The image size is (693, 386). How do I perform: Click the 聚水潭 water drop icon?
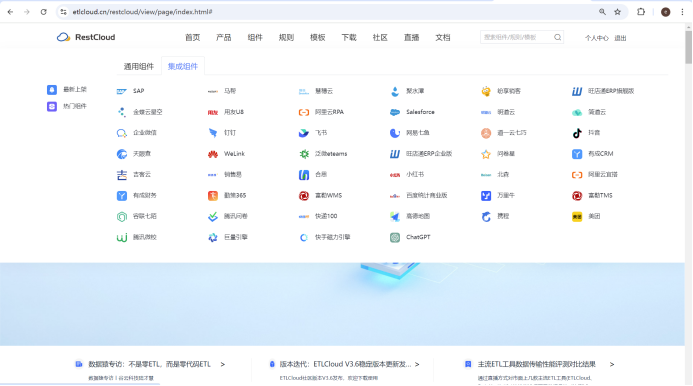point(395,91)
